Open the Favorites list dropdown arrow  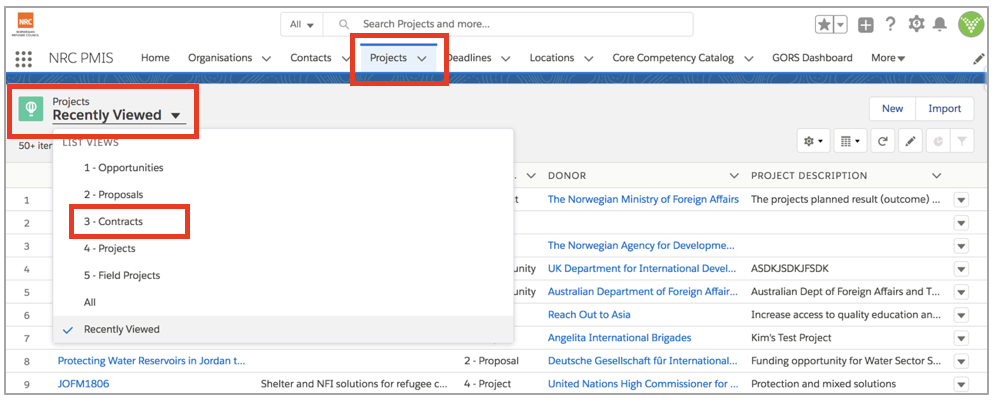tap(840, 25)
